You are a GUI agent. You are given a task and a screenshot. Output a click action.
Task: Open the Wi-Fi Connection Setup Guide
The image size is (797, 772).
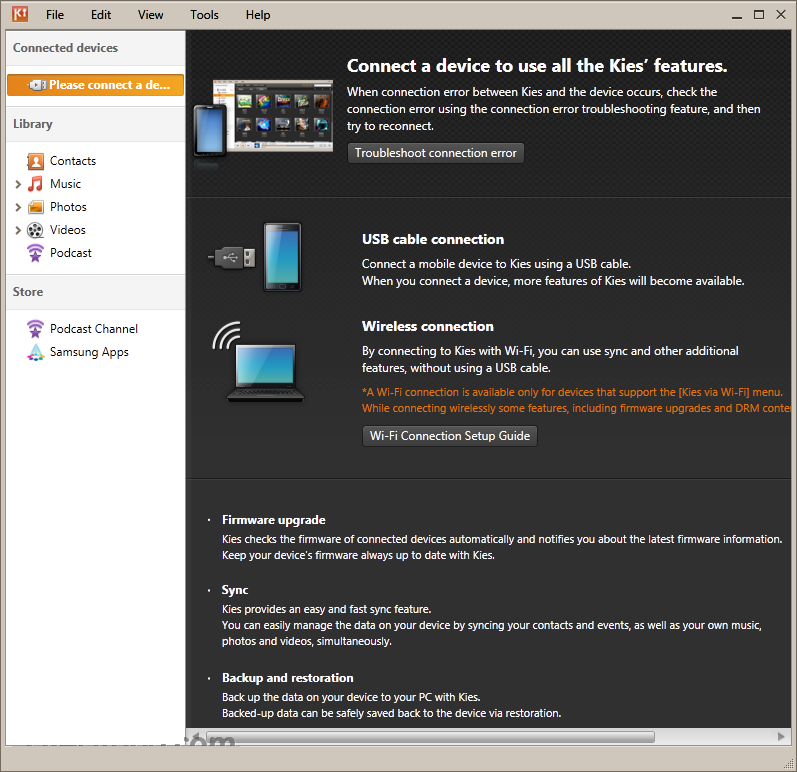click(x=450, y=436)
